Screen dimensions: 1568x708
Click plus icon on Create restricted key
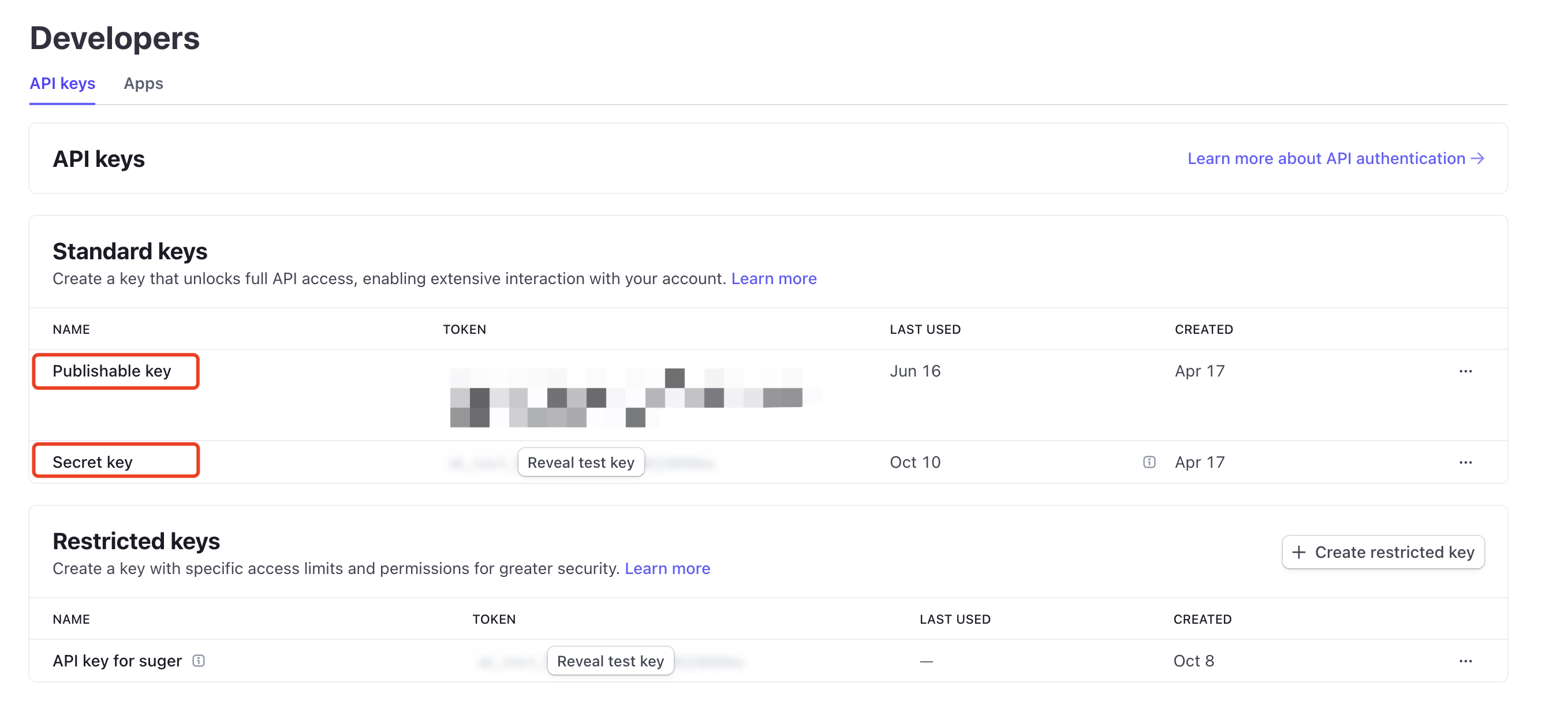pyautogui.click(x=1298, y=552)
